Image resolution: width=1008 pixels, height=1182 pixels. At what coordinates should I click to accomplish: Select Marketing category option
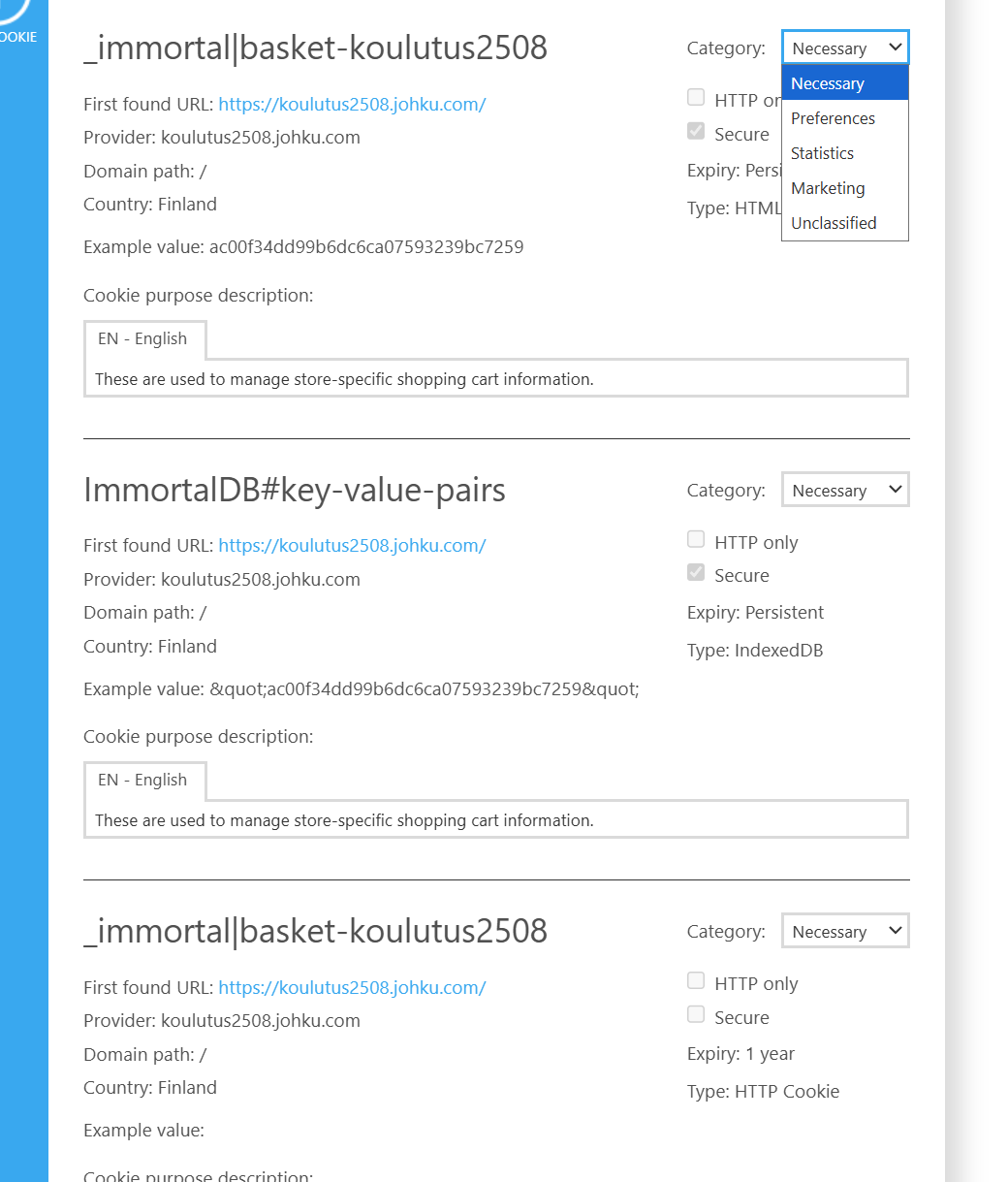coord(828,188)
